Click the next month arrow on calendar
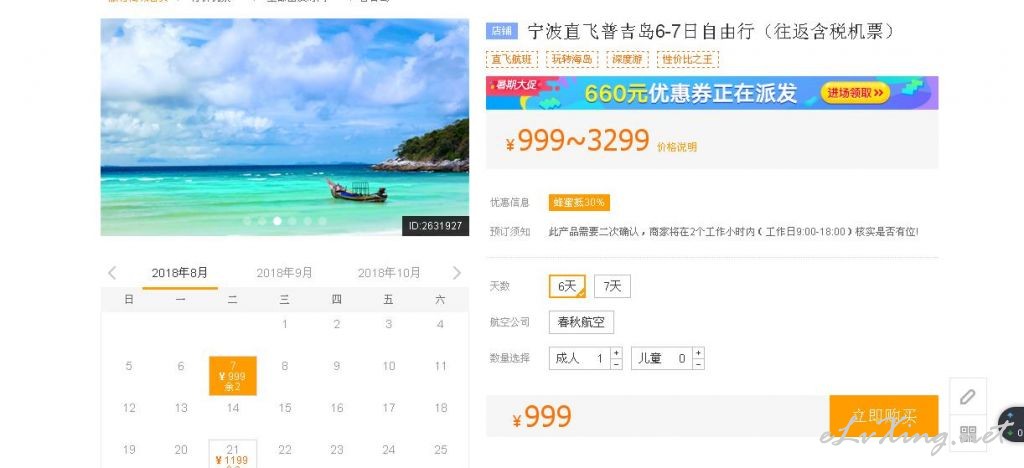 [456, 273]
